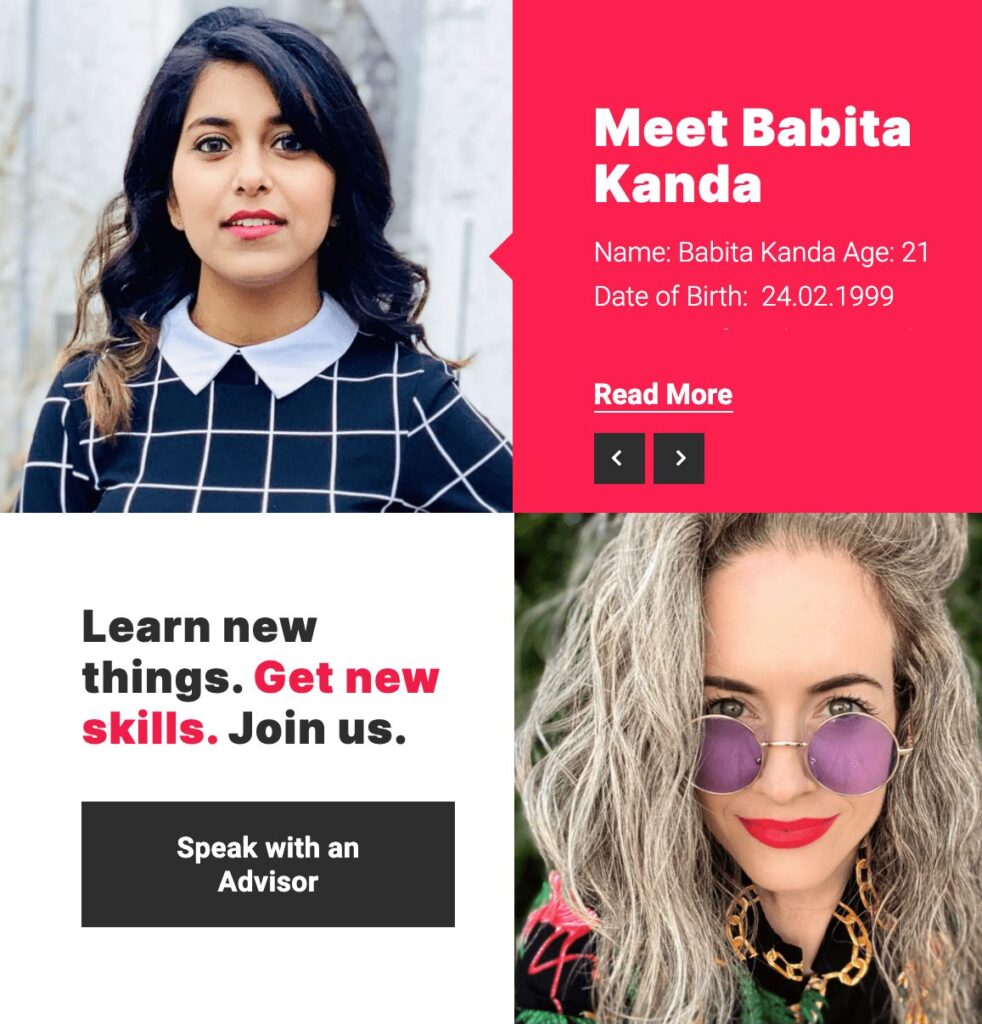The height and width of the screenshot is (1024, 982).
Task: Click the white collar on Babita's top
Action: point(259,346)
